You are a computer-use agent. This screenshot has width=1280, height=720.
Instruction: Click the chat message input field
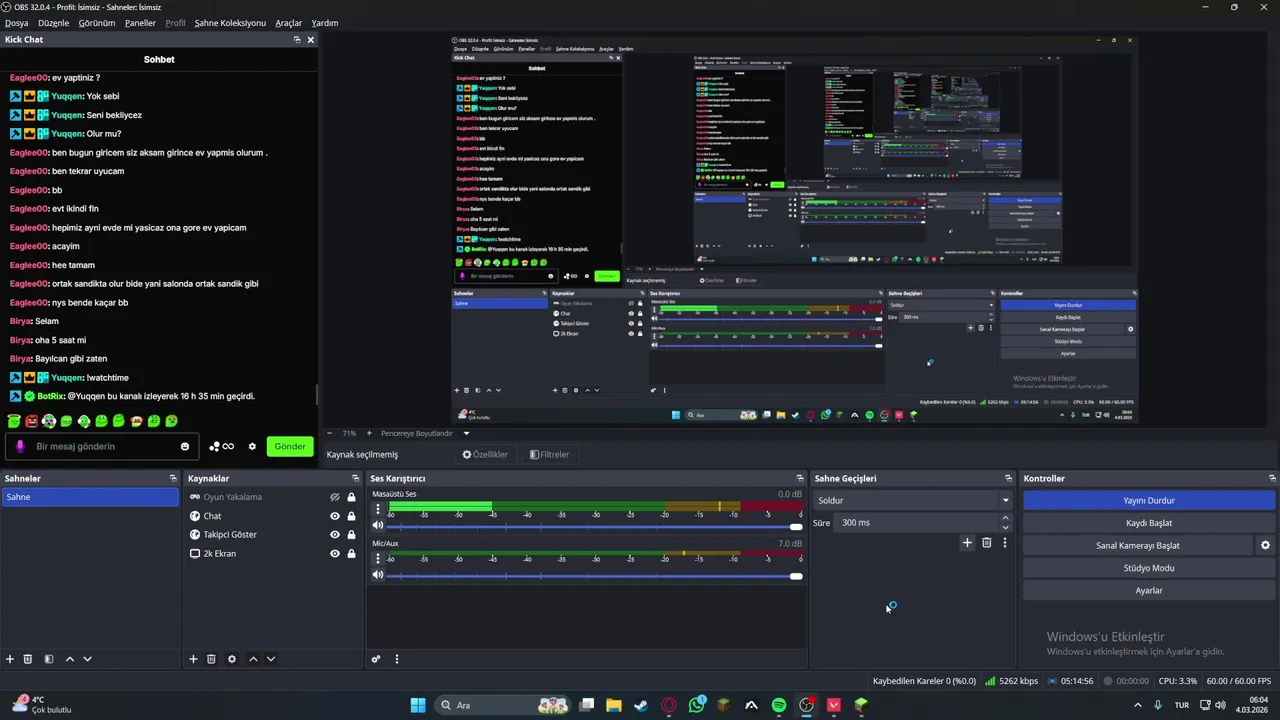[100, 447]
